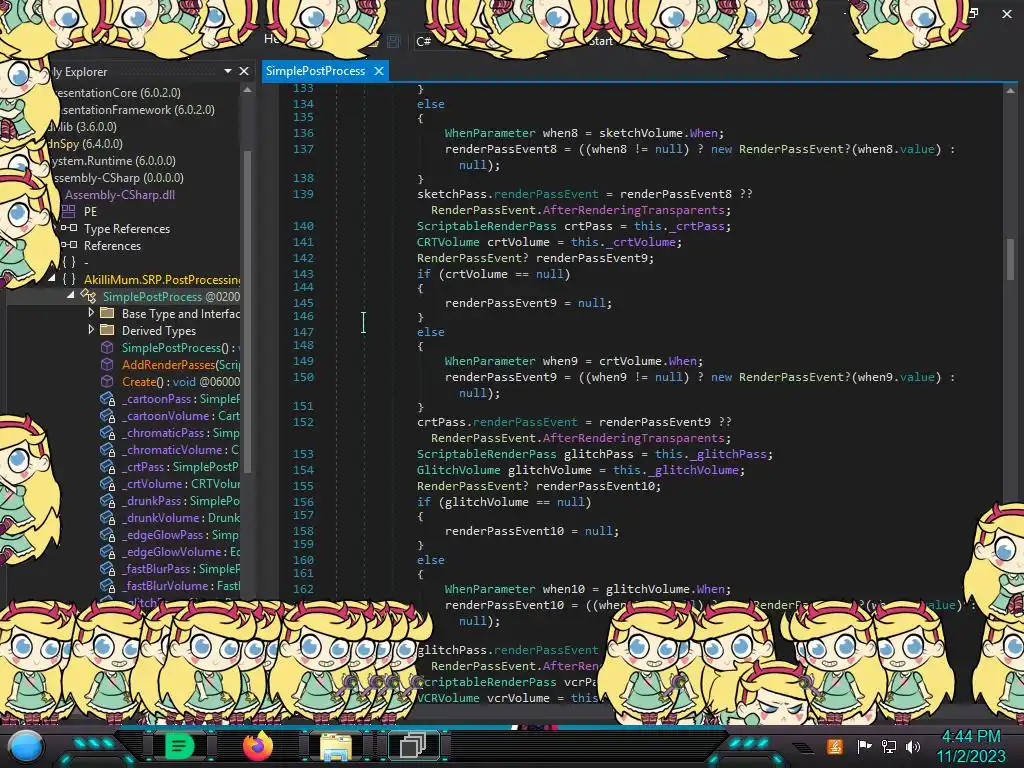Switch to the stacked-windows app on the taskbar
Screen dimensions: 1024x768
point(413,746)
